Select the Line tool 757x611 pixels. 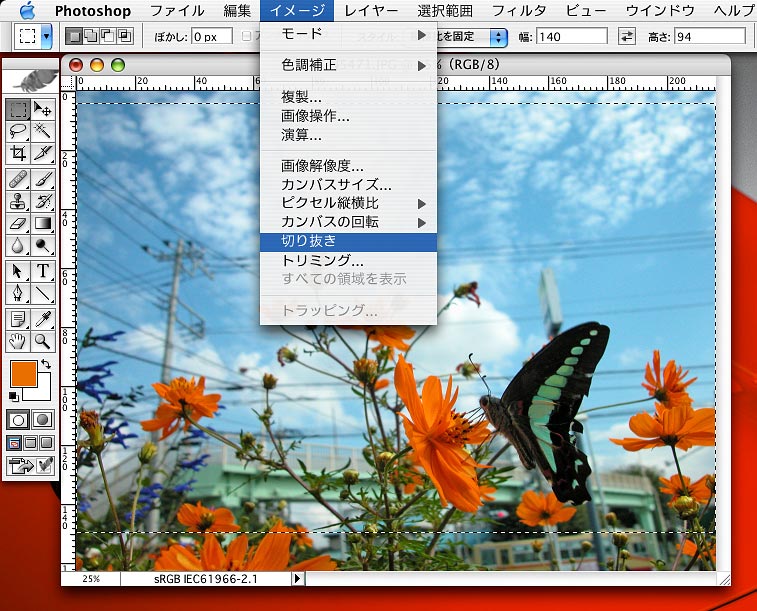[43, 293]
